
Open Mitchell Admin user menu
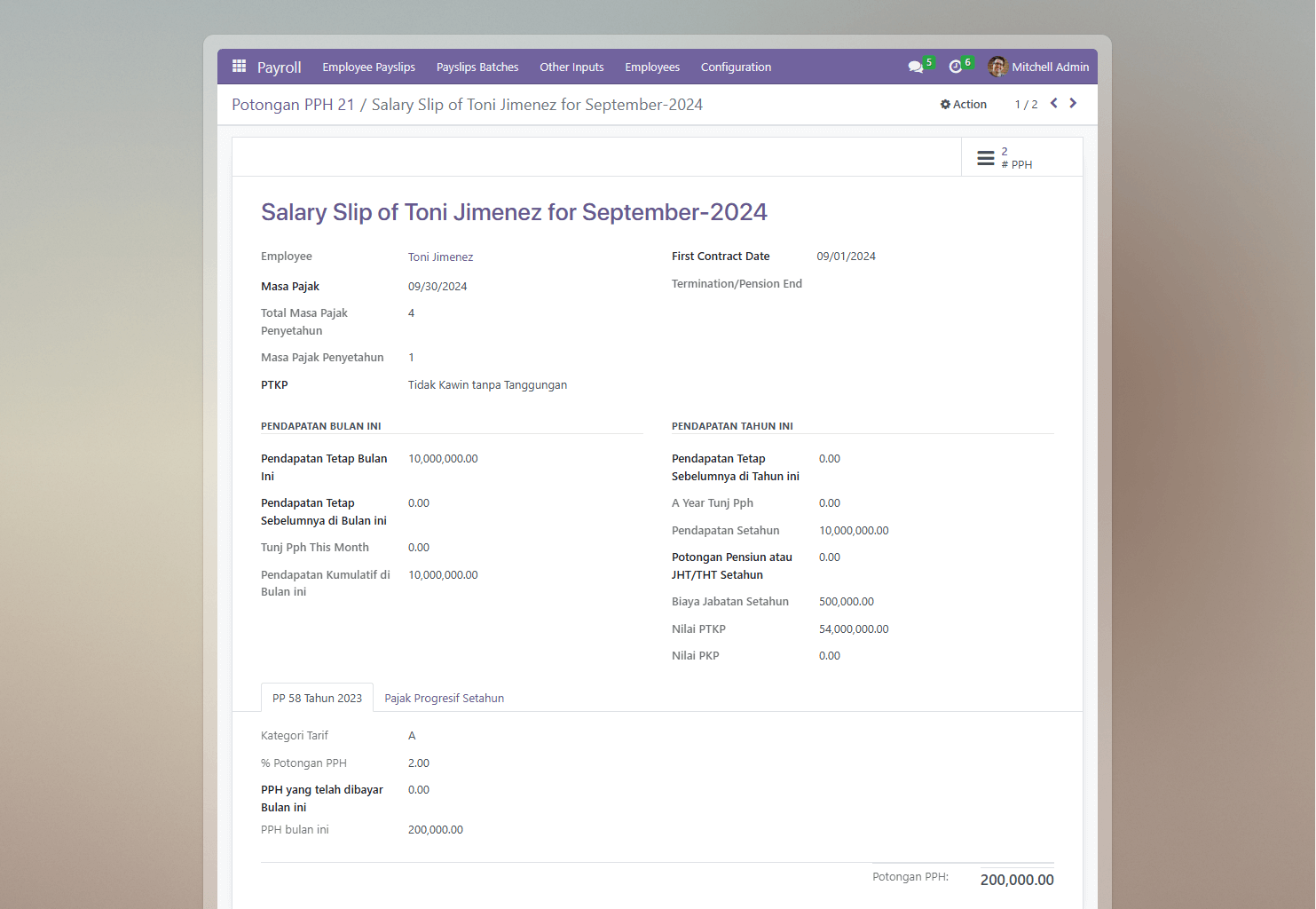1039,67
